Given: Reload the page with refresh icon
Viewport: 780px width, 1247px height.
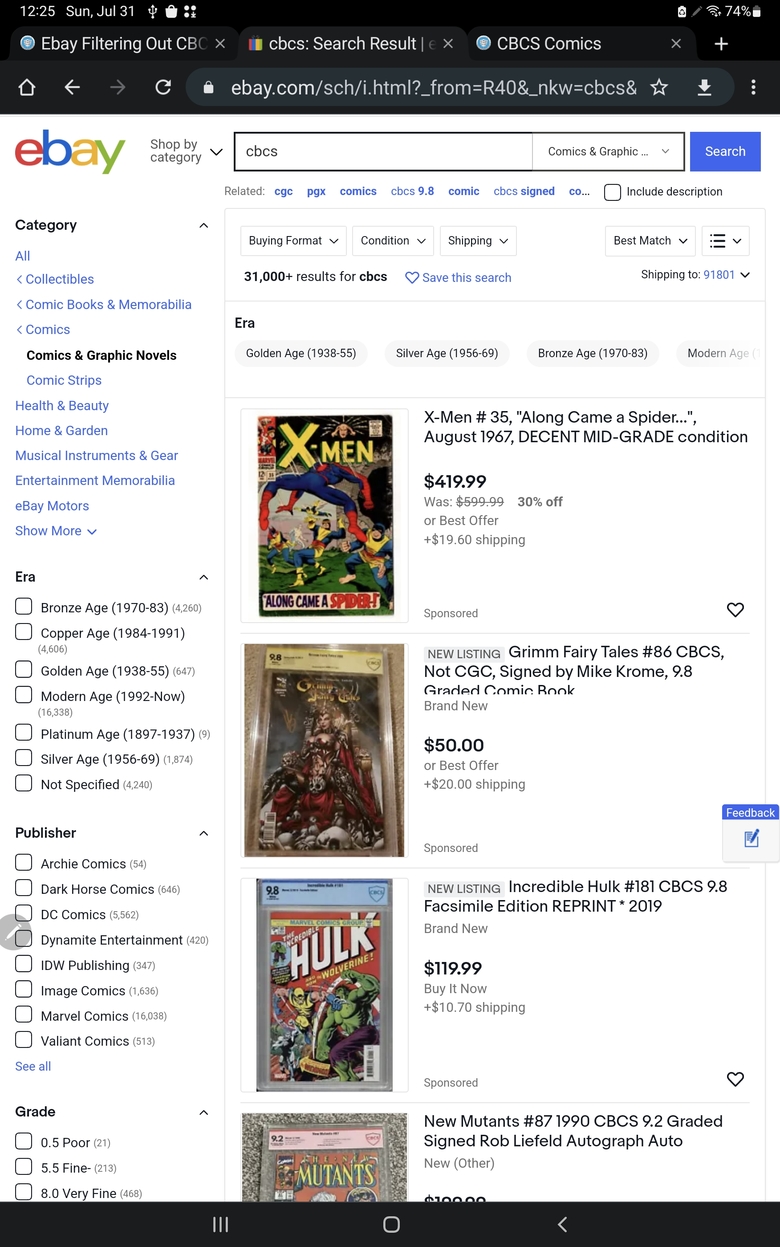Looking at the screenshot, I should click(x=163, y=88).
